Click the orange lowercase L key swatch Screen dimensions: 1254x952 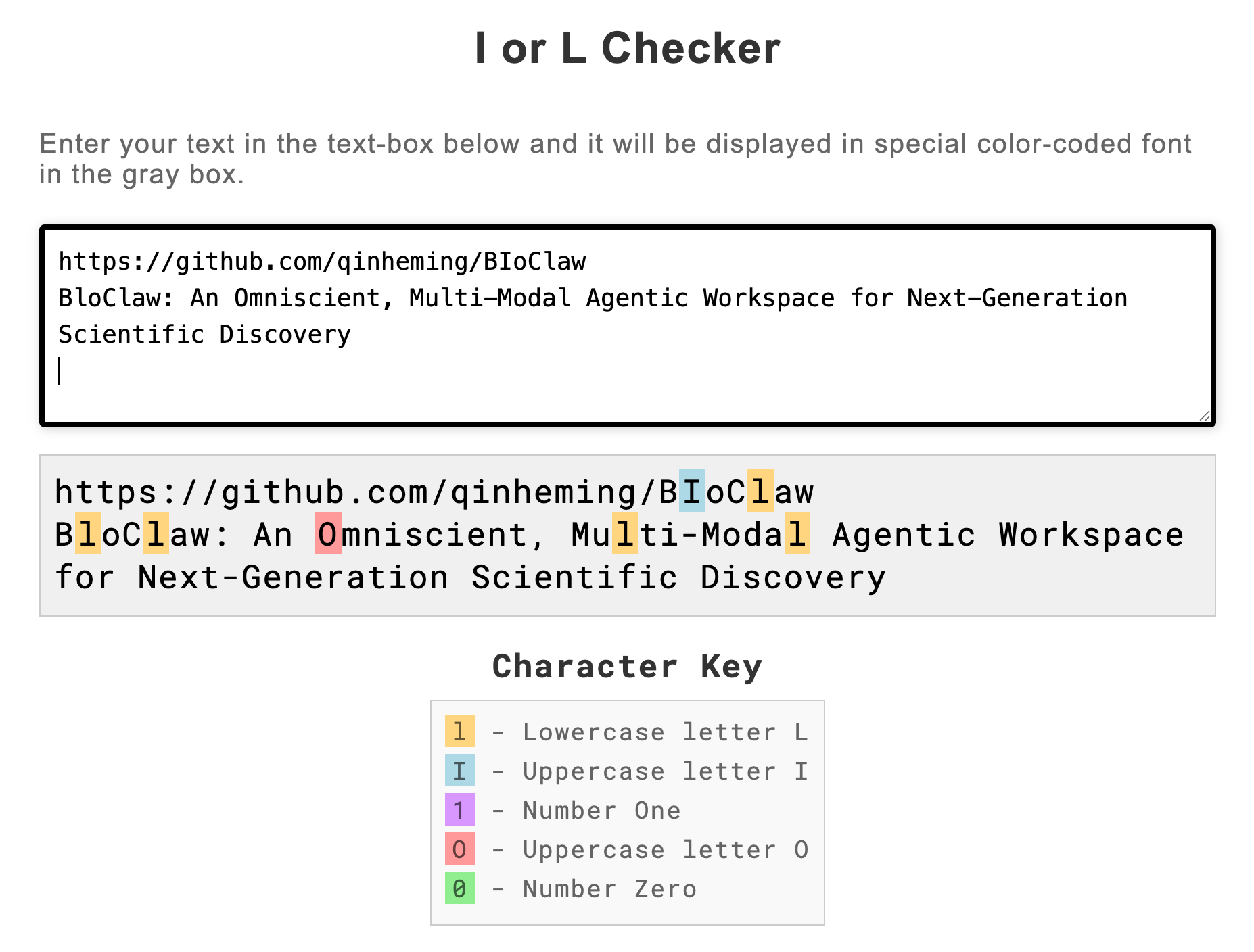(x=459, y=732)
